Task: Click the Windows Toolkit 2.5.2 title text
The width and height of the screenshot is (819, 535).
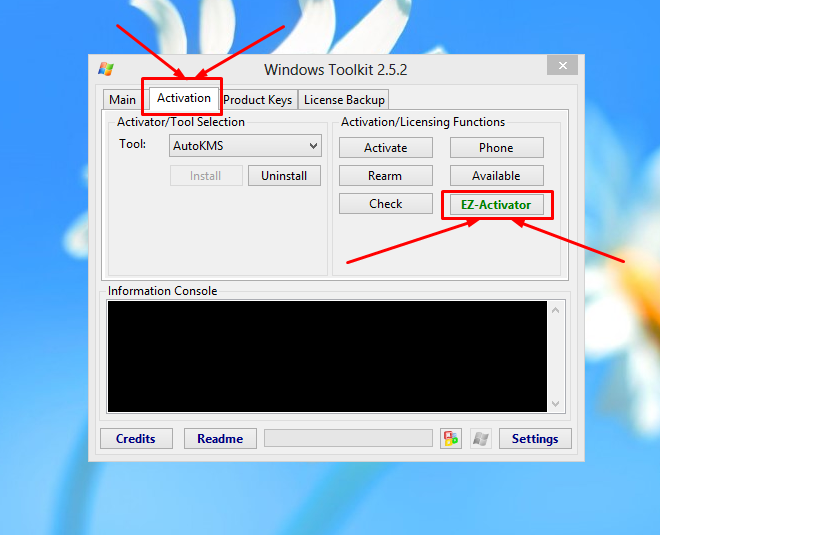Action: 335,69
